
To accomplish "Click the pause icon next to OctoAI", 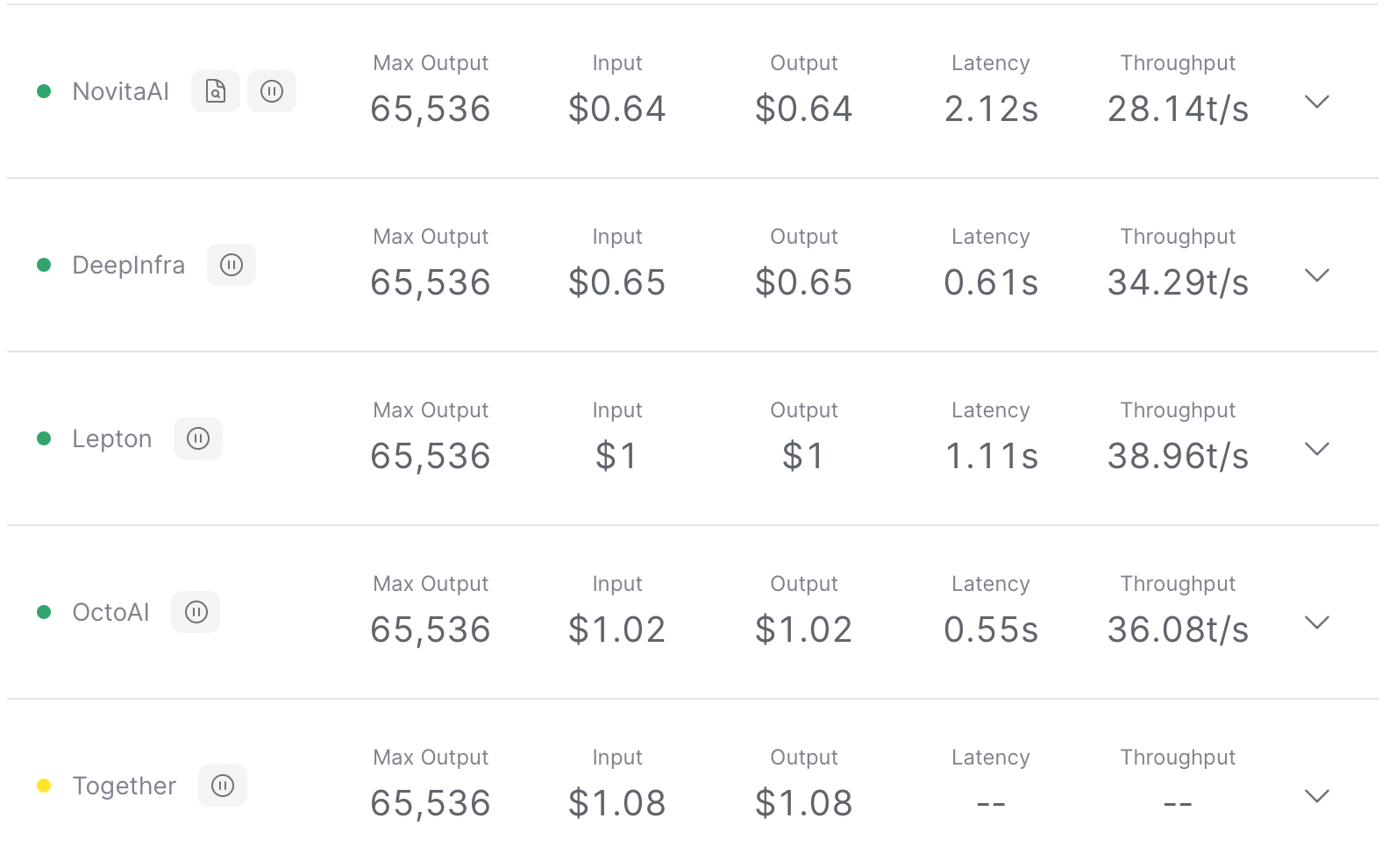I will (196, 612).
